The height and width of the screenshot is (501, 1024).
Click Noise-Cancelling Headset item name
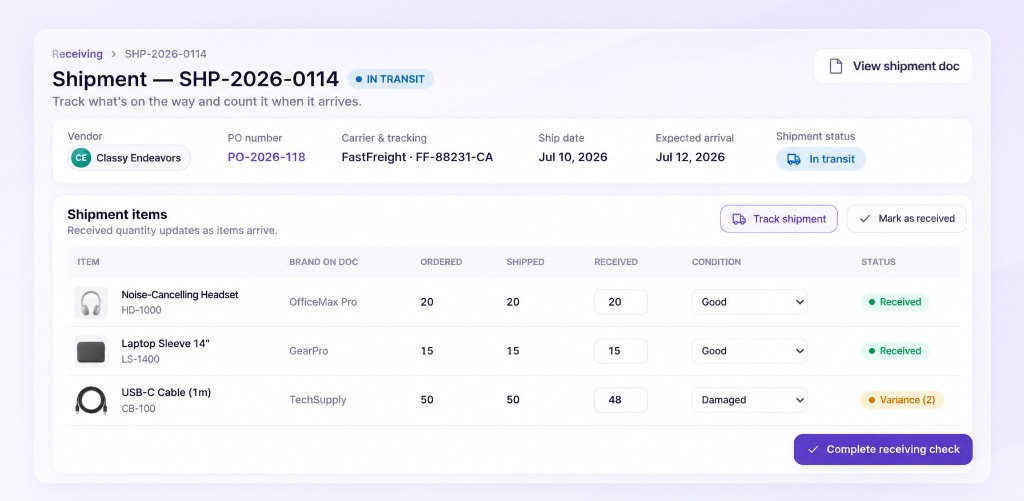point(180,295)
